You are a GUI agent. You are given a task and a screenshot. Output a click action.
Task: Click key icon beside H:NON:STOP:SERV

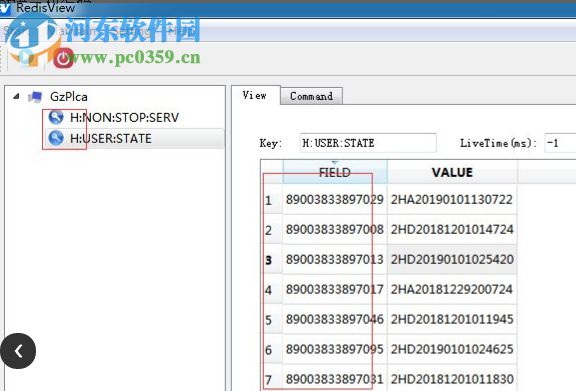pos(56,117)
